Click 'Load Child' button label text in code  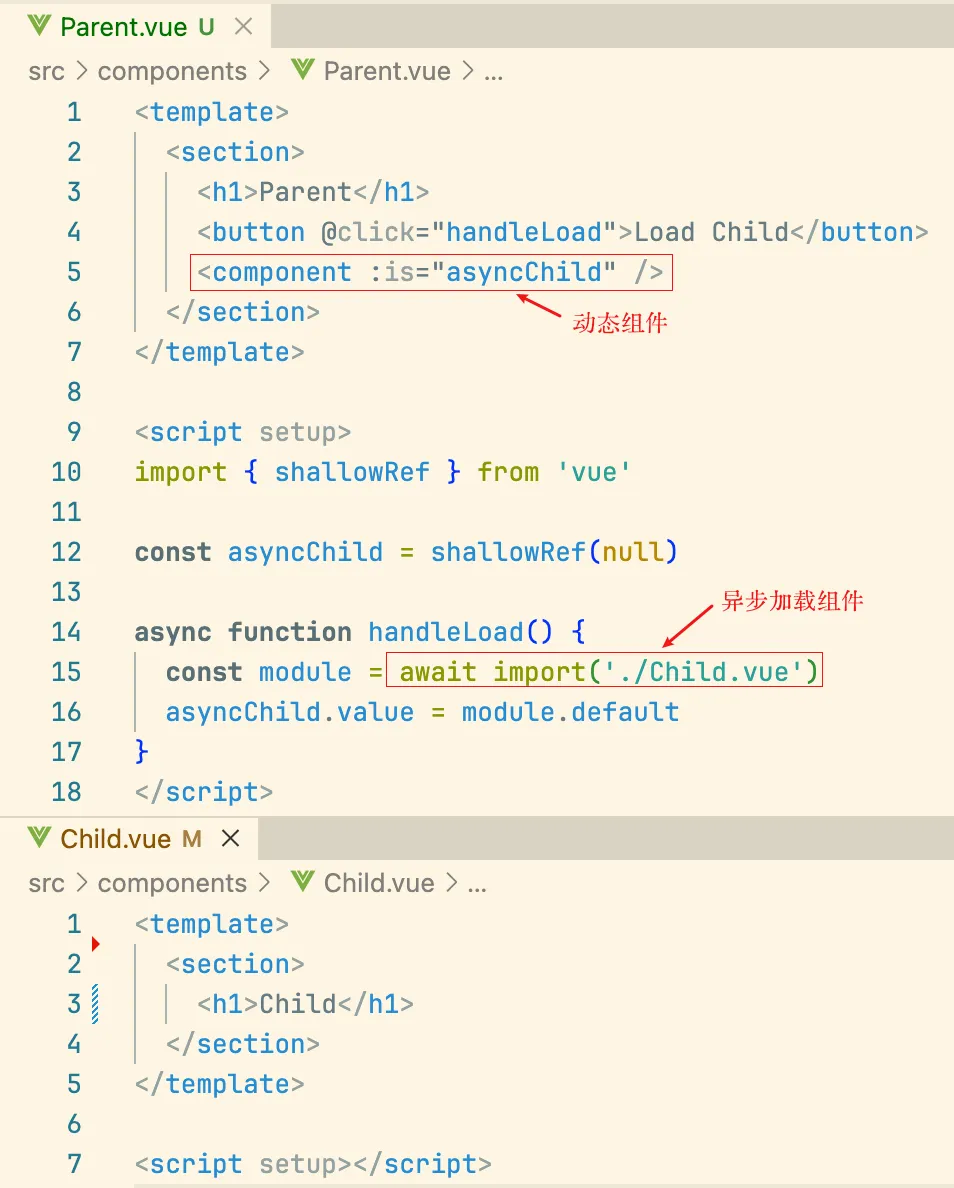coord(712,232)
